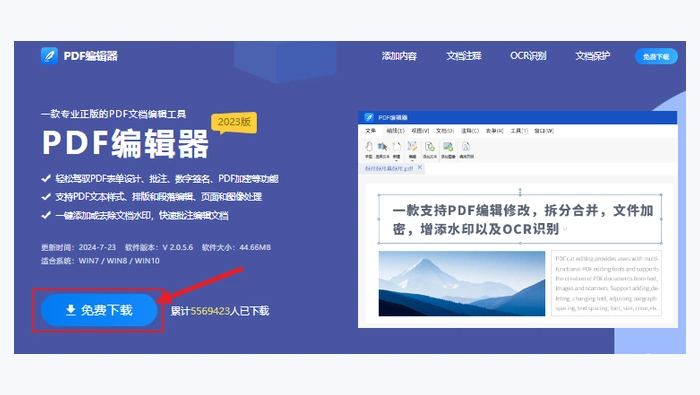Click the 2023版 yellow badge
The height and width of the screenshot is (395, 700).
(234, 122)
